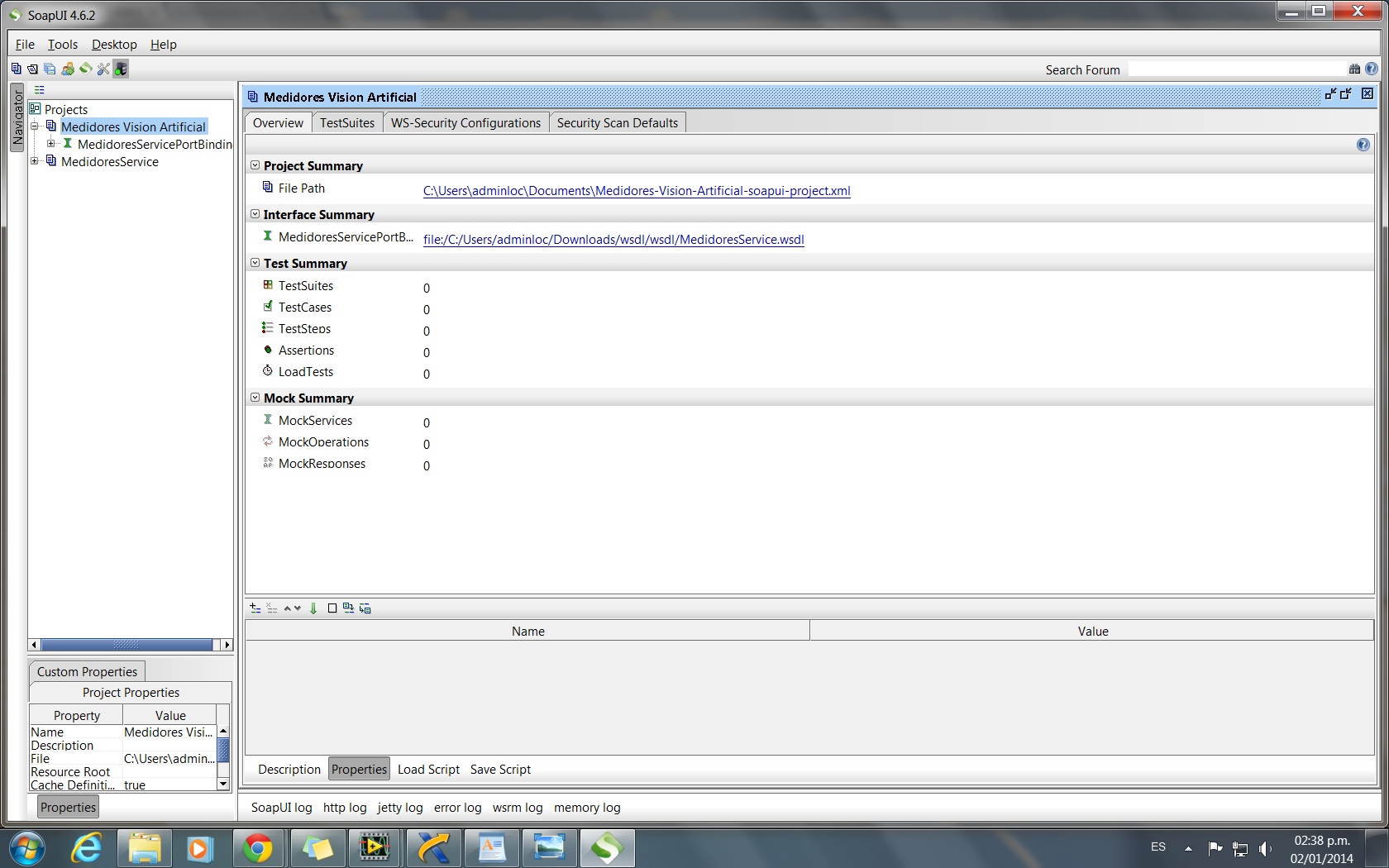The width and height of the screenshot is (1389, 868).
Task: Click project properties scrollbar down arrow
Action: tap(223, 784)
